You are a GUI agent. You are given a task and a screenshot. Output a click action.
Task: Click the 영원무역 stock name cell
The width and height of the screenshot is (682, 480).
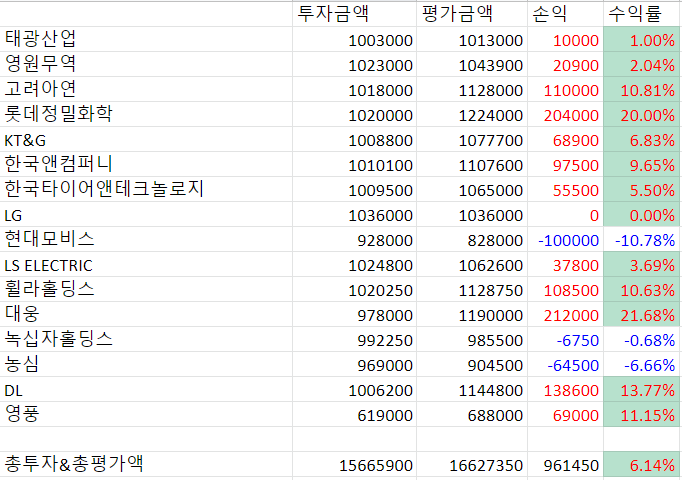146,64
